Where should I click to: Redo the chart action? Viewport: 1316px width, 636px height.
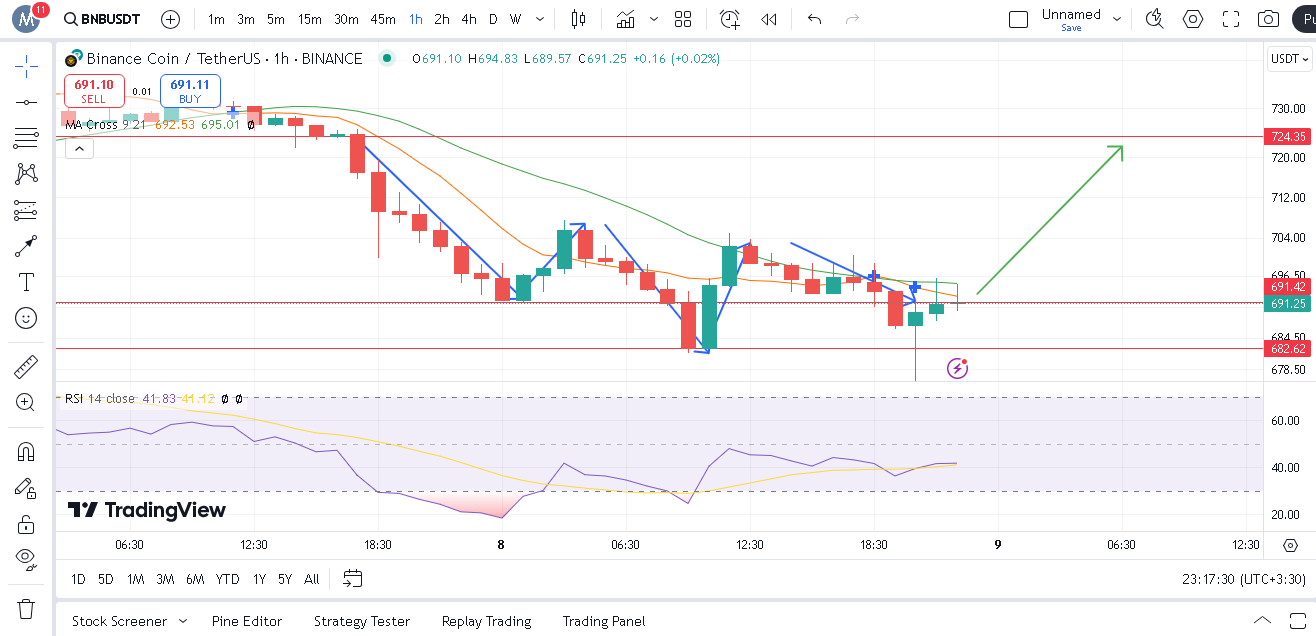tap(852, 19)
